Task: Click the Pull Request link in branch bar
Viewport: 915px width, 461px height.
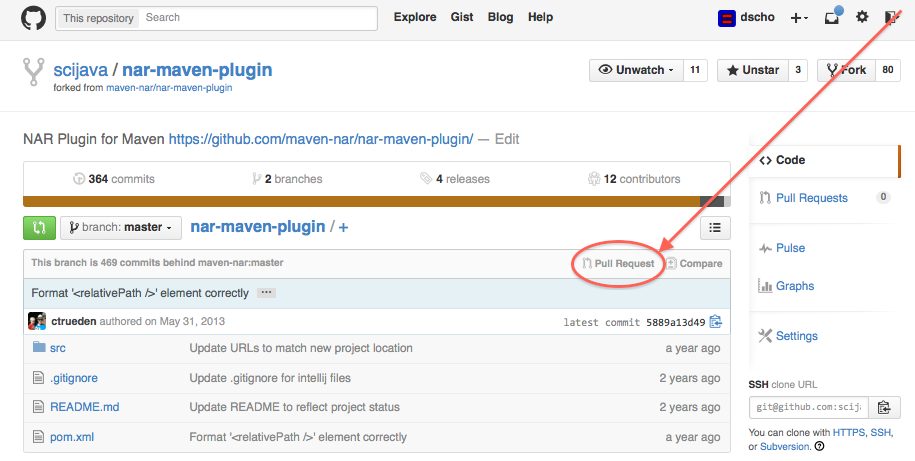Action: [x=618, y=264]
